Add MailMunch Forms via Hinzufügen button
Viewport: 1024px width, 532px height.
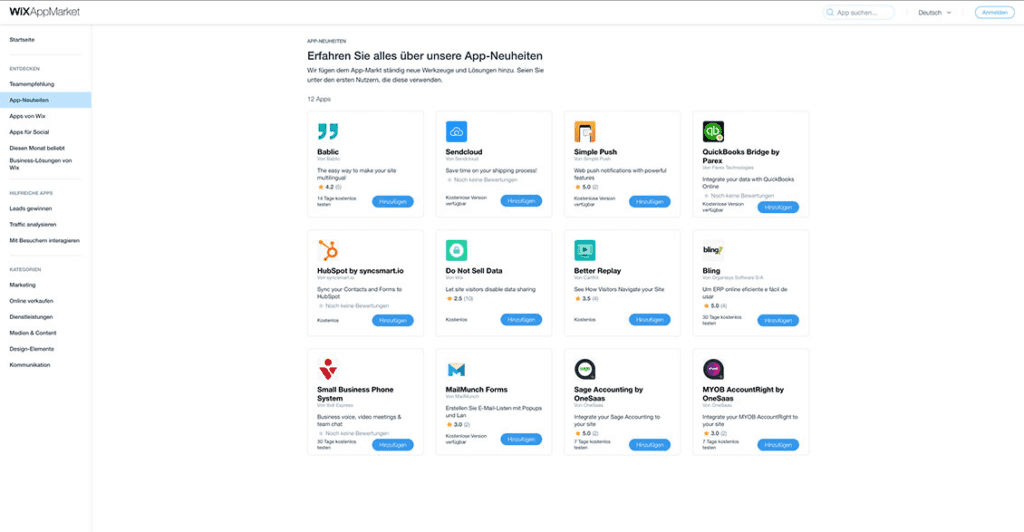tap(521, 439)
